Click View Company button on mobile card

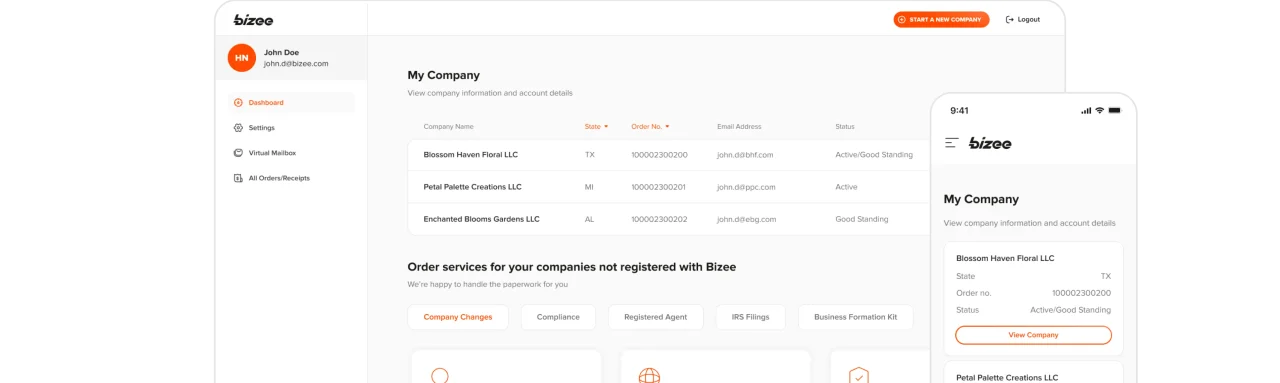(1033, 335)
